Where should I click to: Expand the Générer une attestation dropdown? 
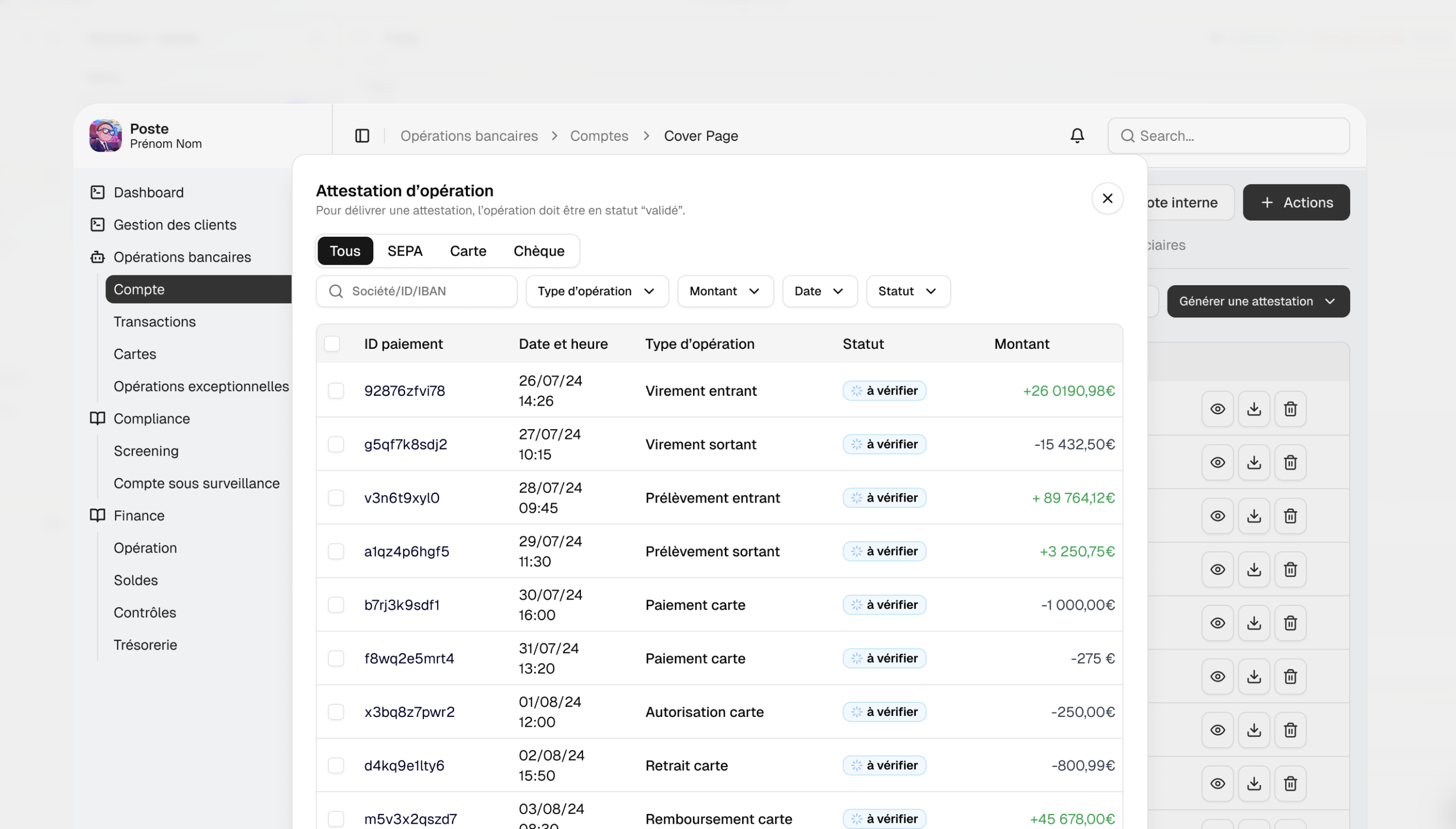[1258, 301]
